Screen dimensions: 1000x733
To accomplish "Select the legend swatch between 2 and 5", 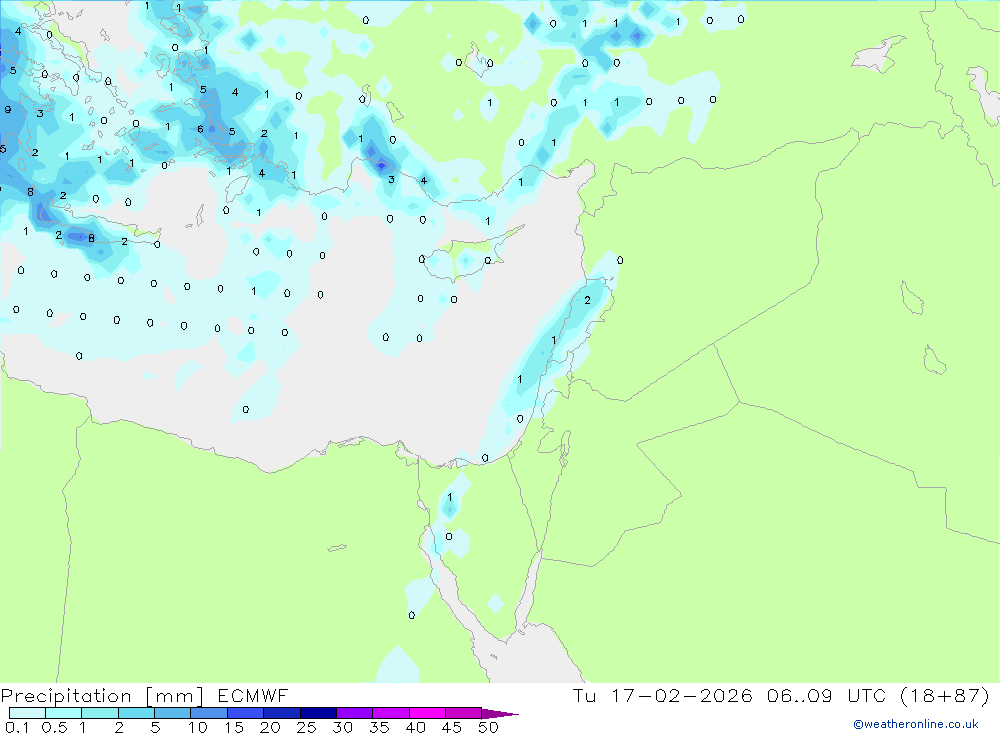I will 136,713.
